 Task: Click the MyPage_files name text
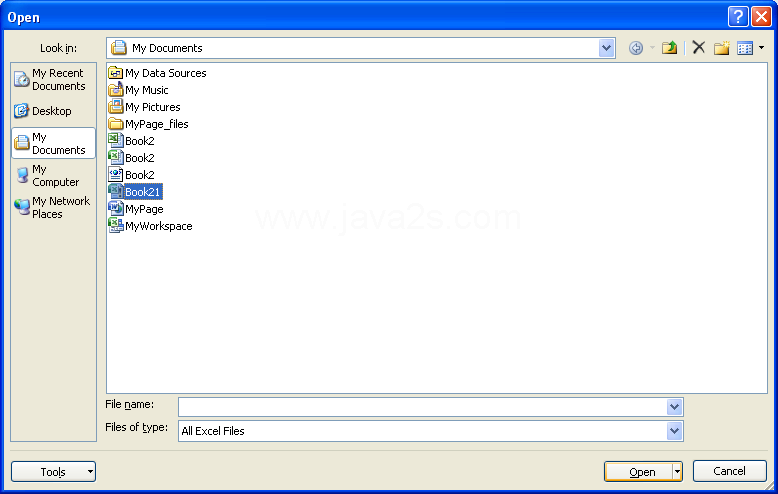157,124
